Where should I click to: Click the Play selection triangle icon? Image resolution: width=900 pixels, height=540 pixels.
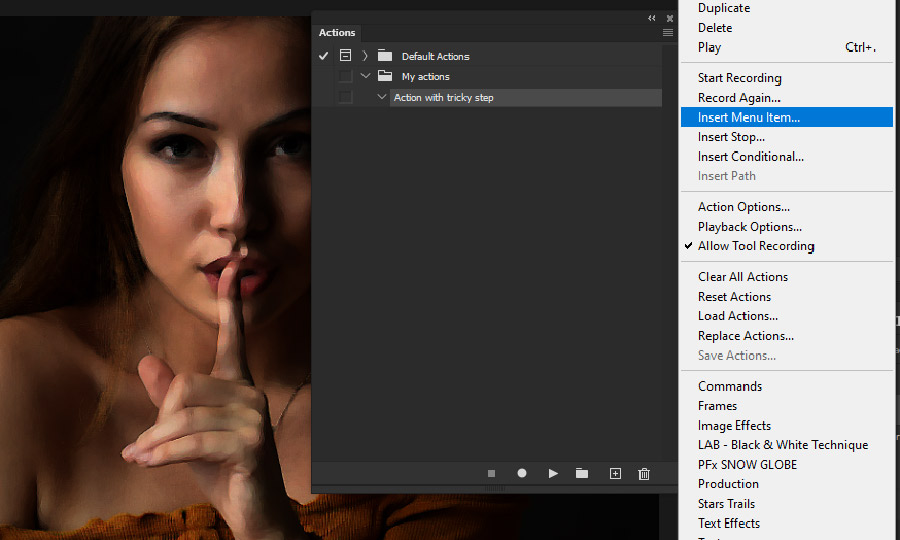point(553,474)
